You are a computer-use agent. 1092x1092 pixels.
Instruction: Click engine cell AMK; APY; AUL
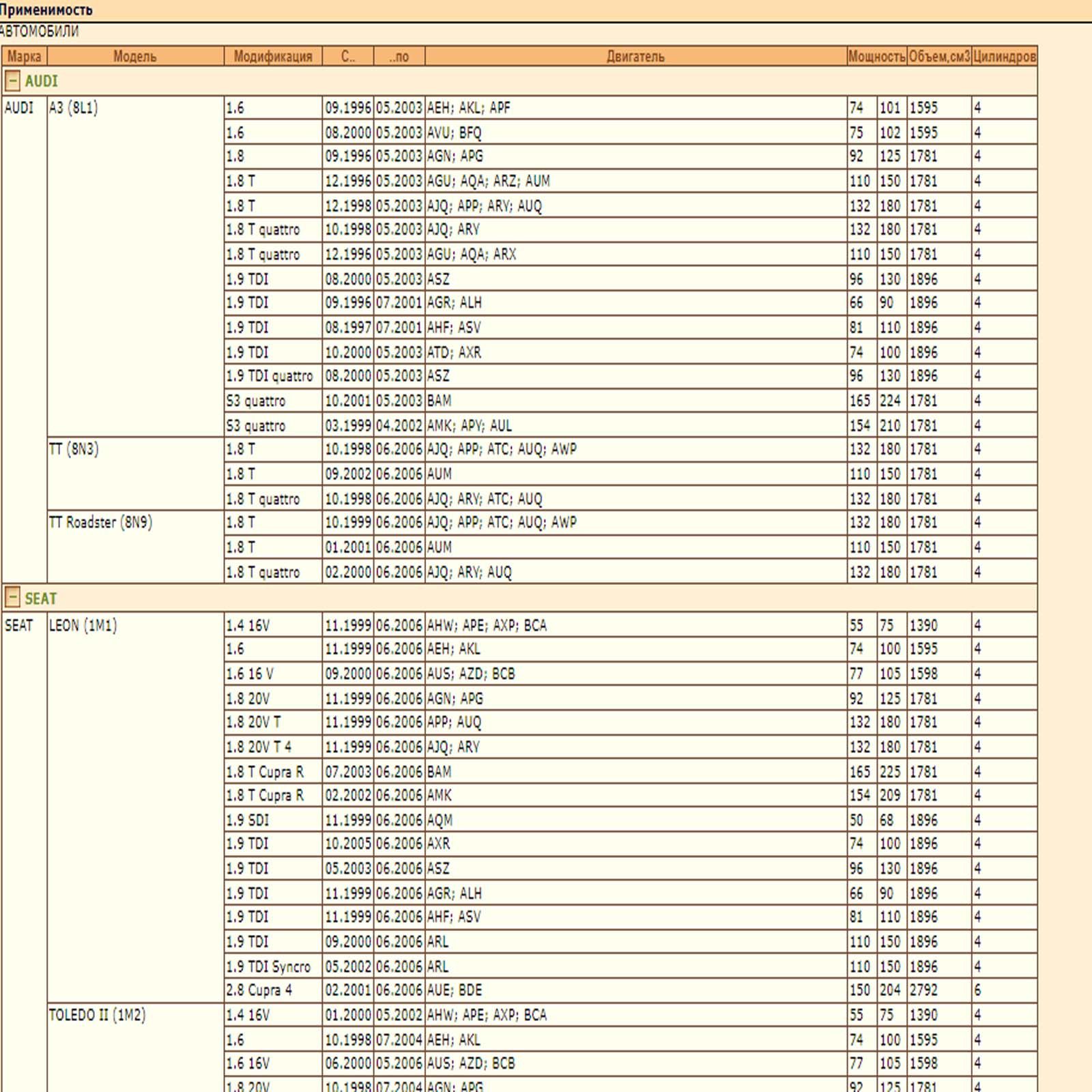(x=635, y=425)
